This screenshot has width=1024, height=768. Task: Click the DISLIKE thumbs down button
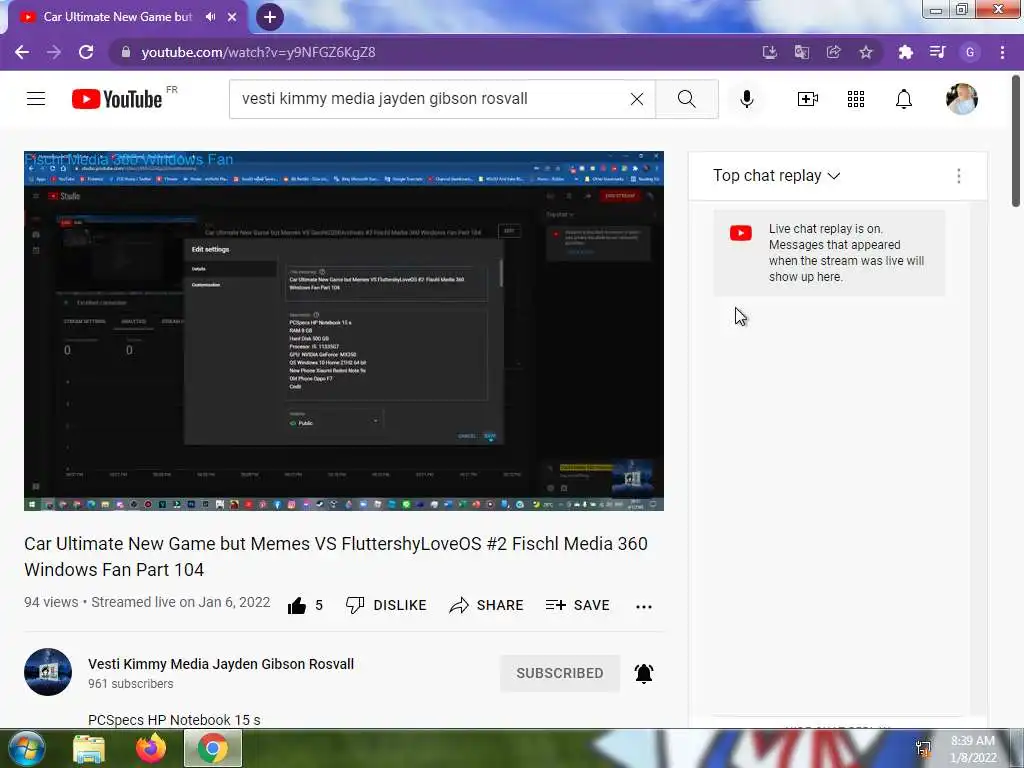[x=386, y=605]
